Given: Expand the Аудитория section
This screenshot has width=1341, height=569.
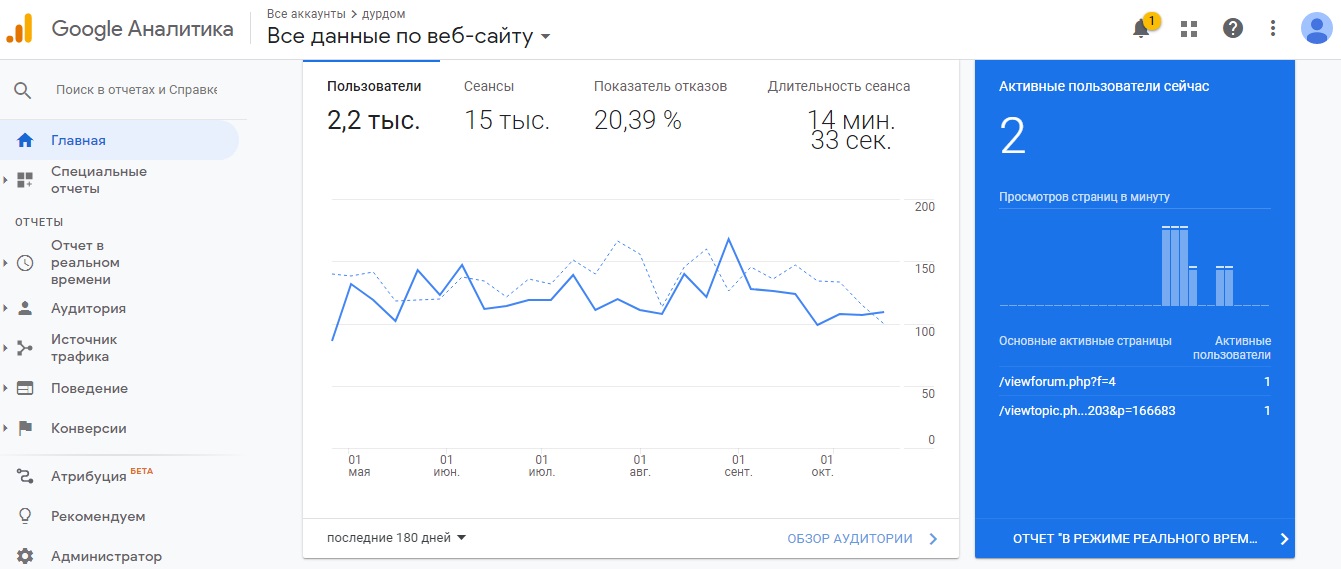Looking at the screenshot, I should pos(88,308).
